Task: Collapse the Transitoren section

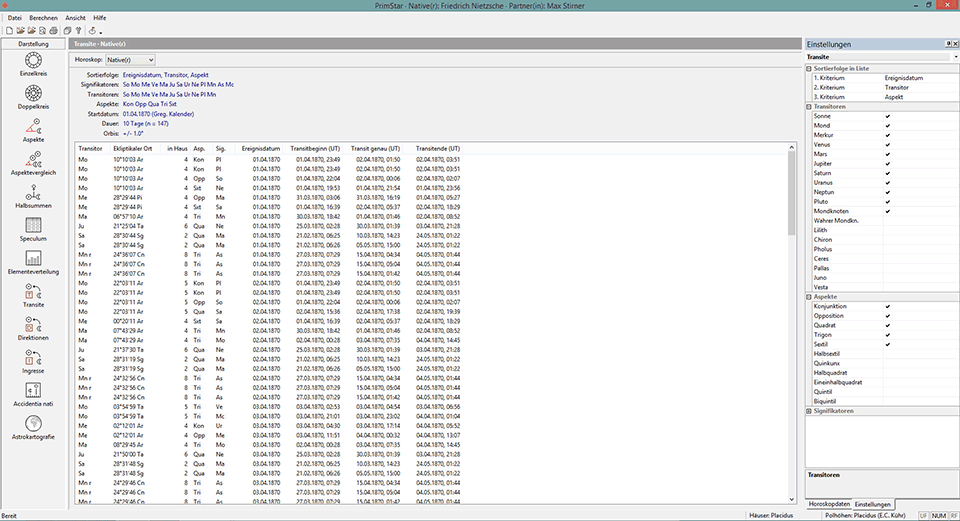Action: pyautogui.click(x=809, y=106)
